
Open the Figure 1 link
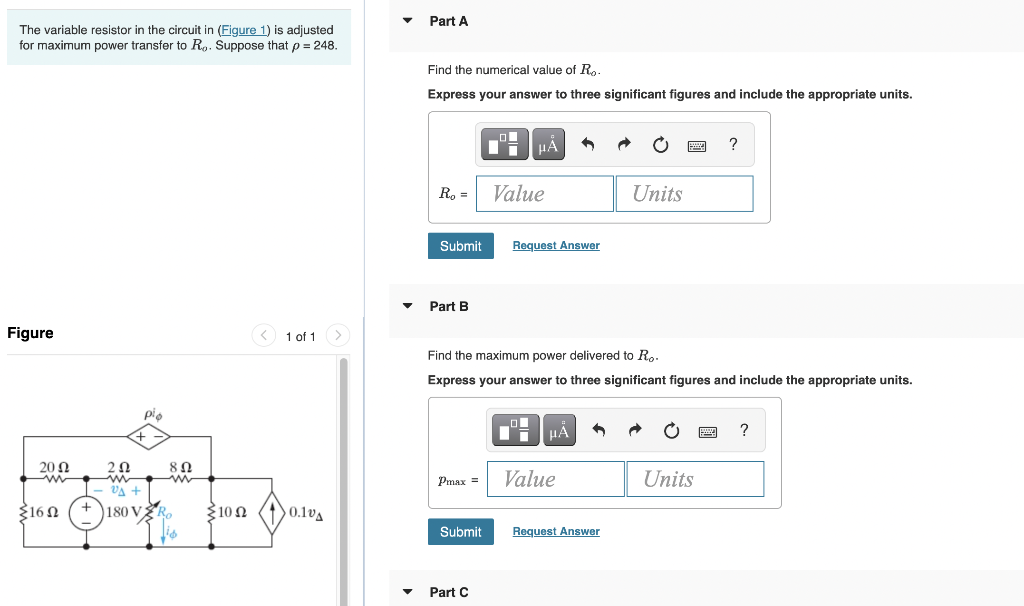pos(244,30)
